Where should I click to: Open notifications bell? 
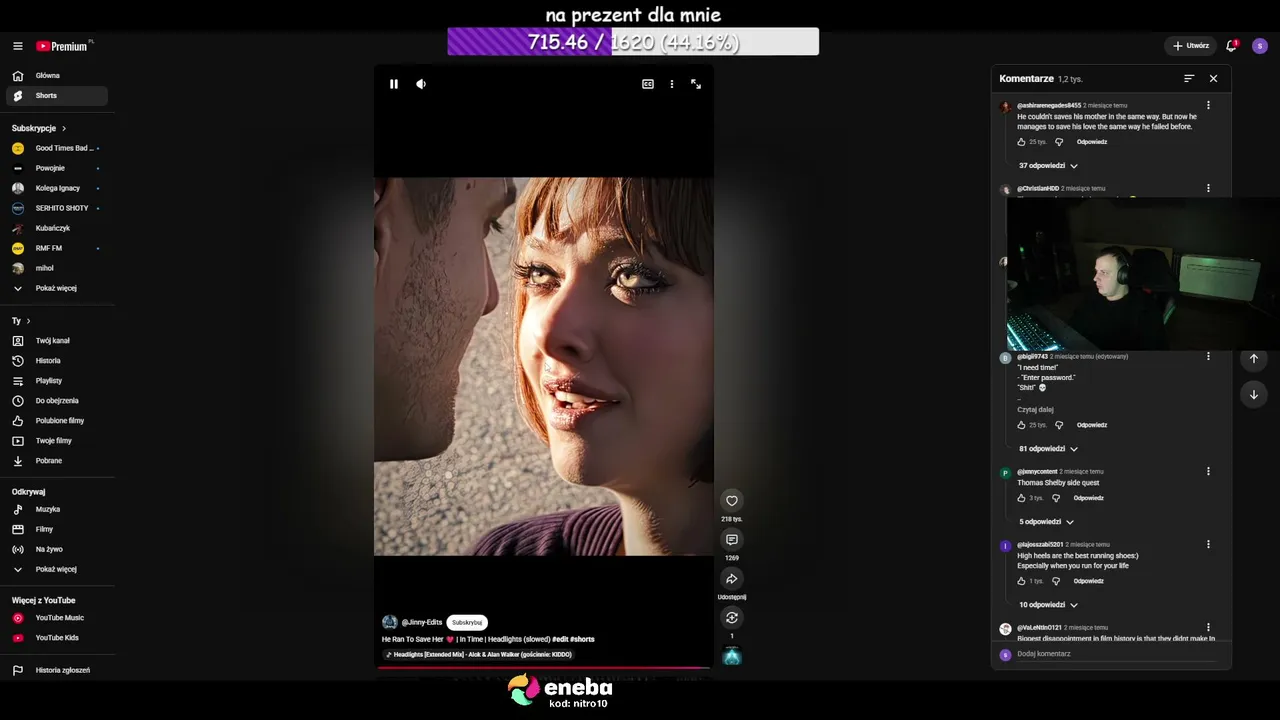click(1232, 46)
